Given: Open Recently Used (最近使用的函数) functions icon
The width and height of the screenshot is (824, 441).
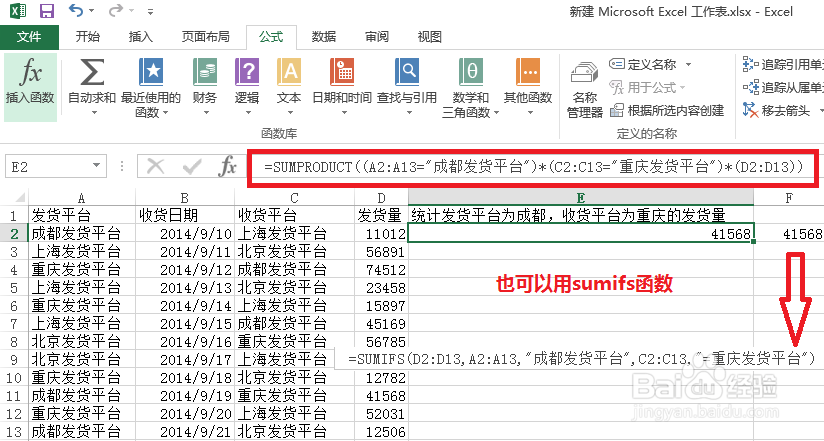Looking at the screenshot, I should (x=151, y=73).
